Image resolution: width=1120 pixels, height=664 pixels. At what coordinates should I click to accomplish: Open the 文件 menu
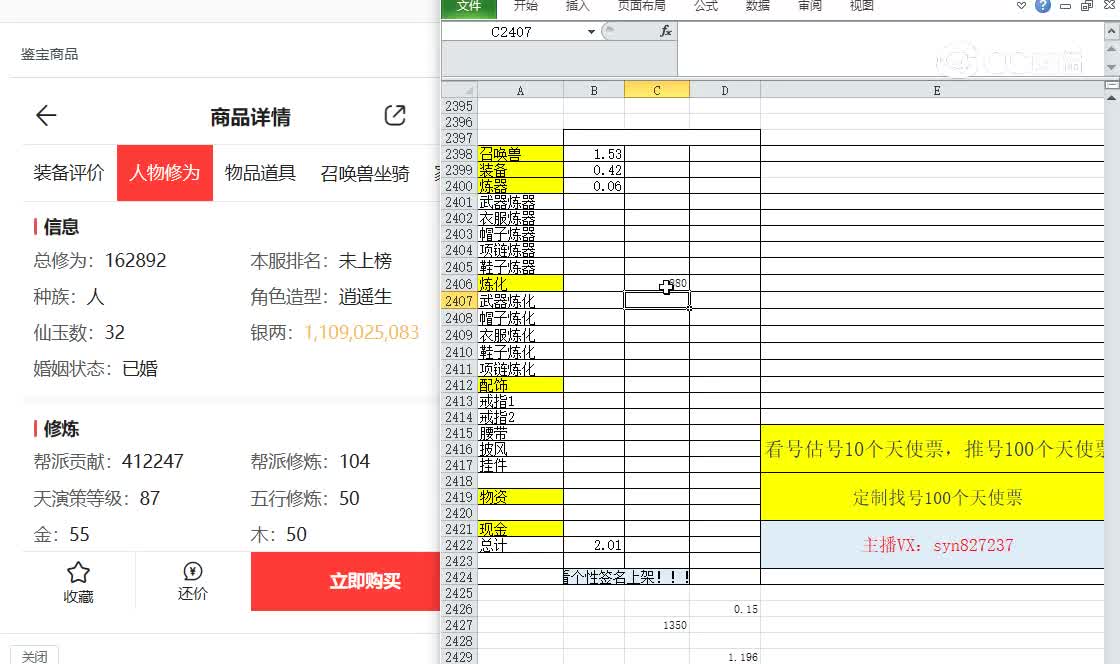(x=469, y=6)
